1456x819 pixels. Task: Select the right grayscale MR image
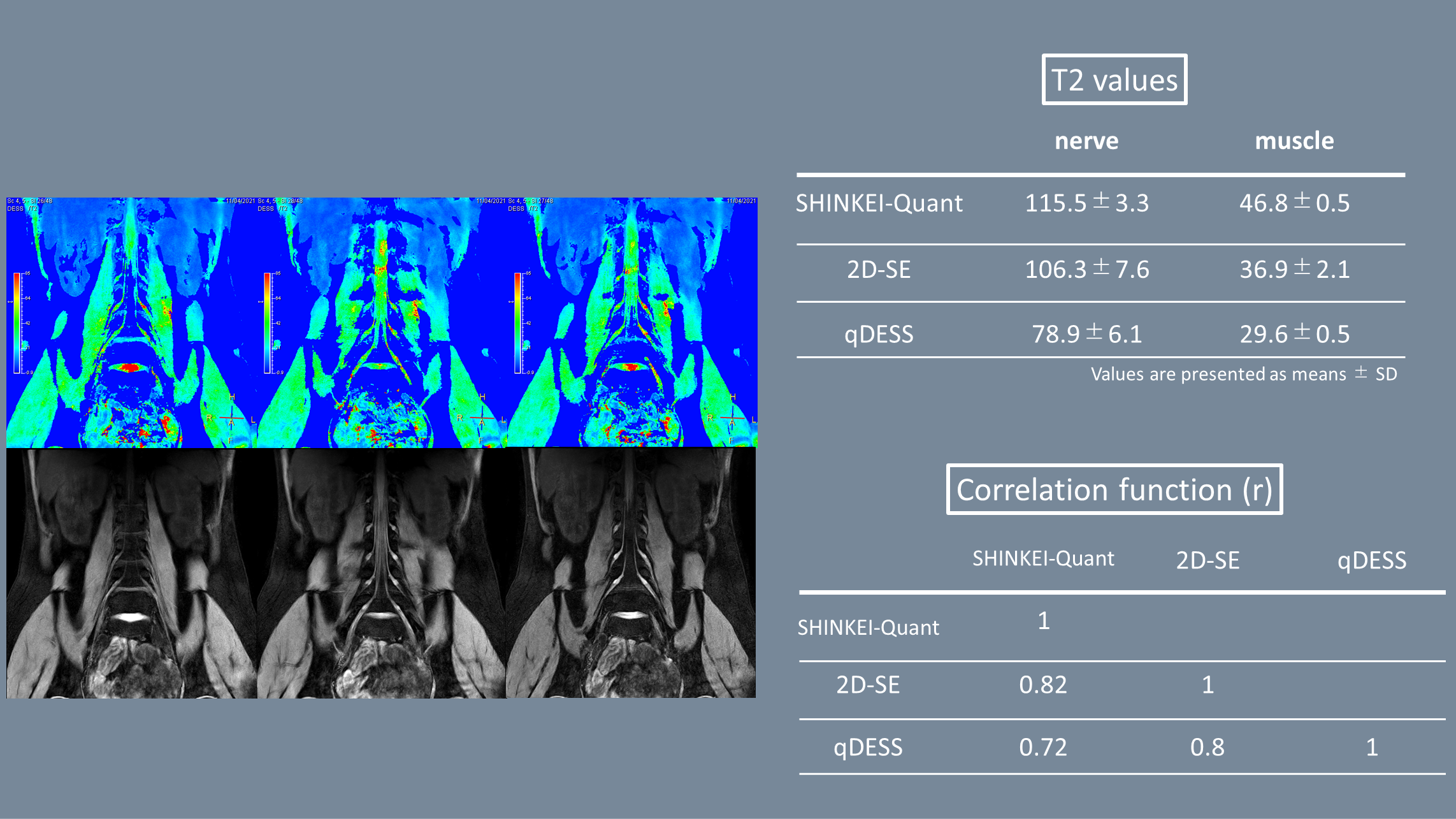tap(631, 574)
